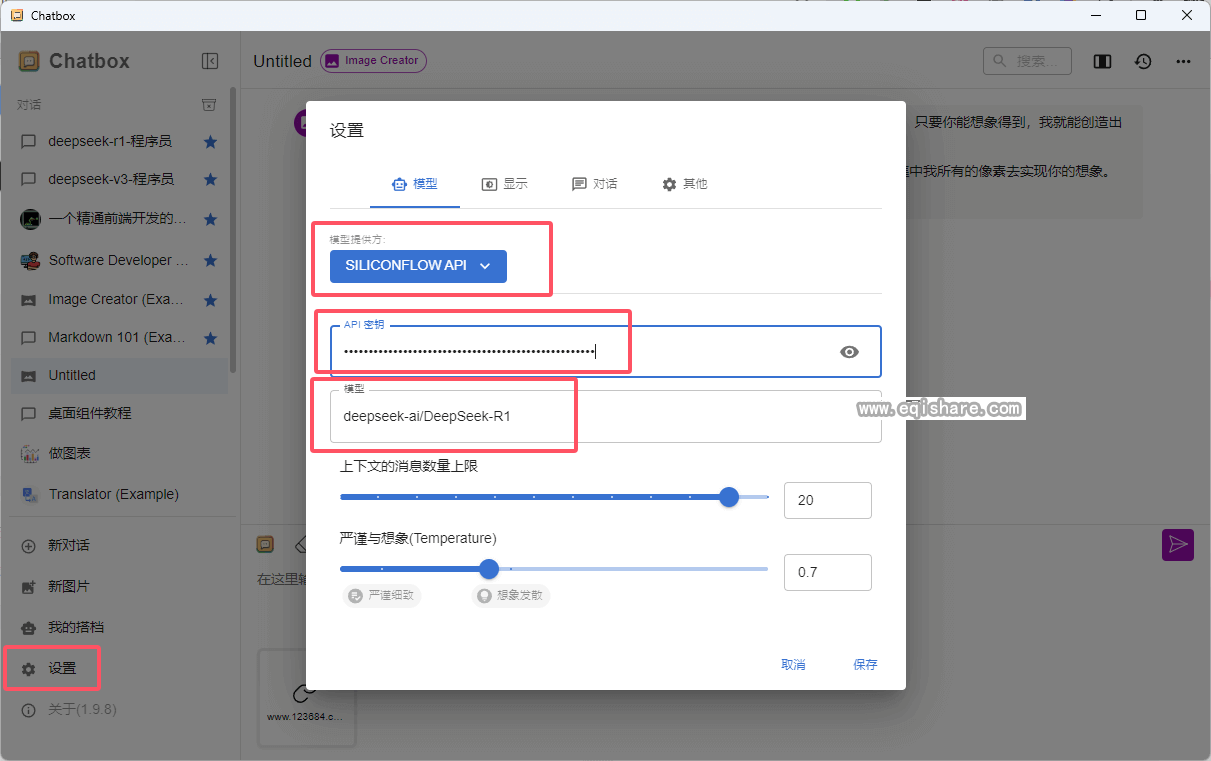Open My Partners (我的搭档) robot icon
Screen dimensions: 1211x761
(x=27, y=628)
